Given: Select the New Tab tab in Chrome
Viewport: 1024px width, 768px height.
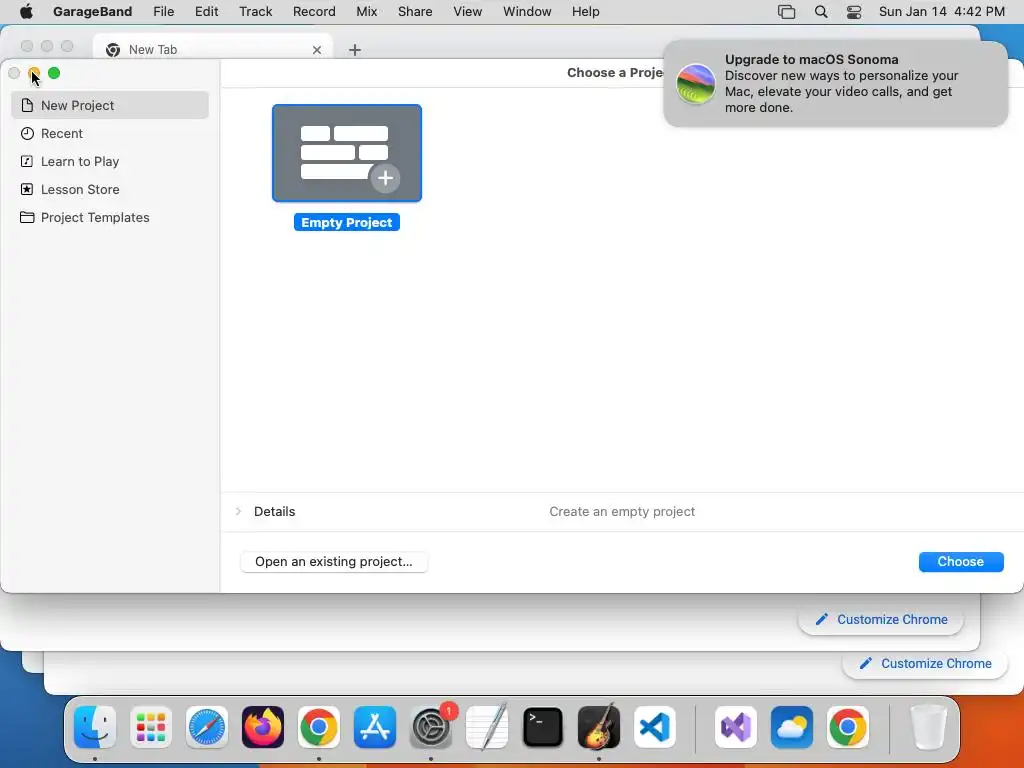Looking at the screenshot, I should tap(213, 49).
